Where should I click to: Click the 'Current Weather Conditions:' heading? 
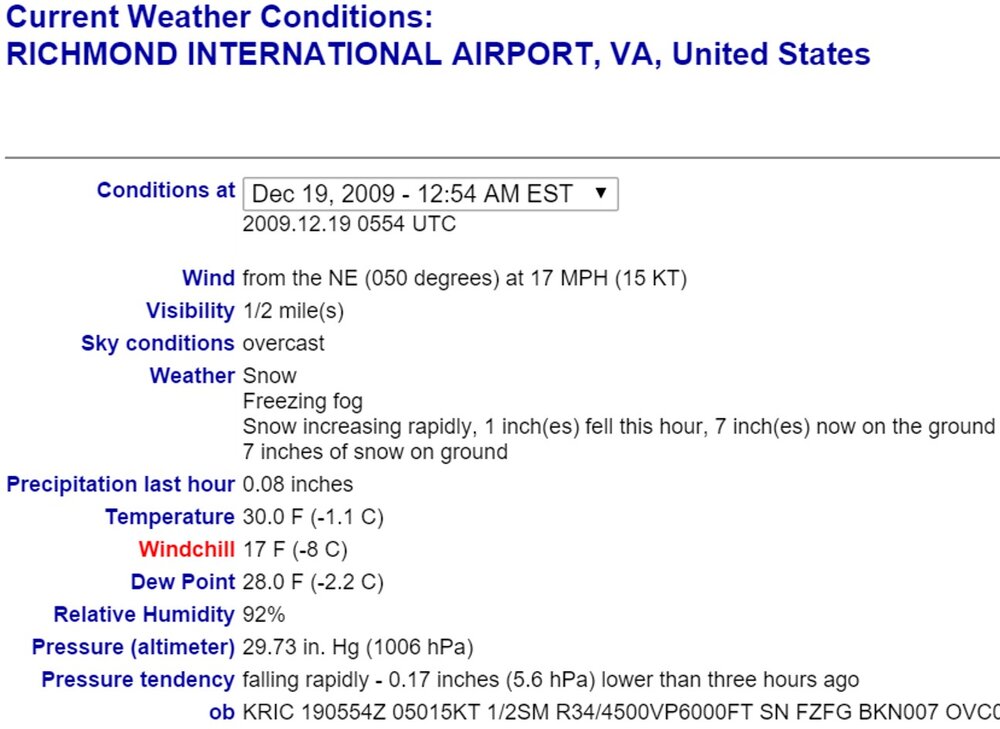pyautogui.click(x=219, y=17)
